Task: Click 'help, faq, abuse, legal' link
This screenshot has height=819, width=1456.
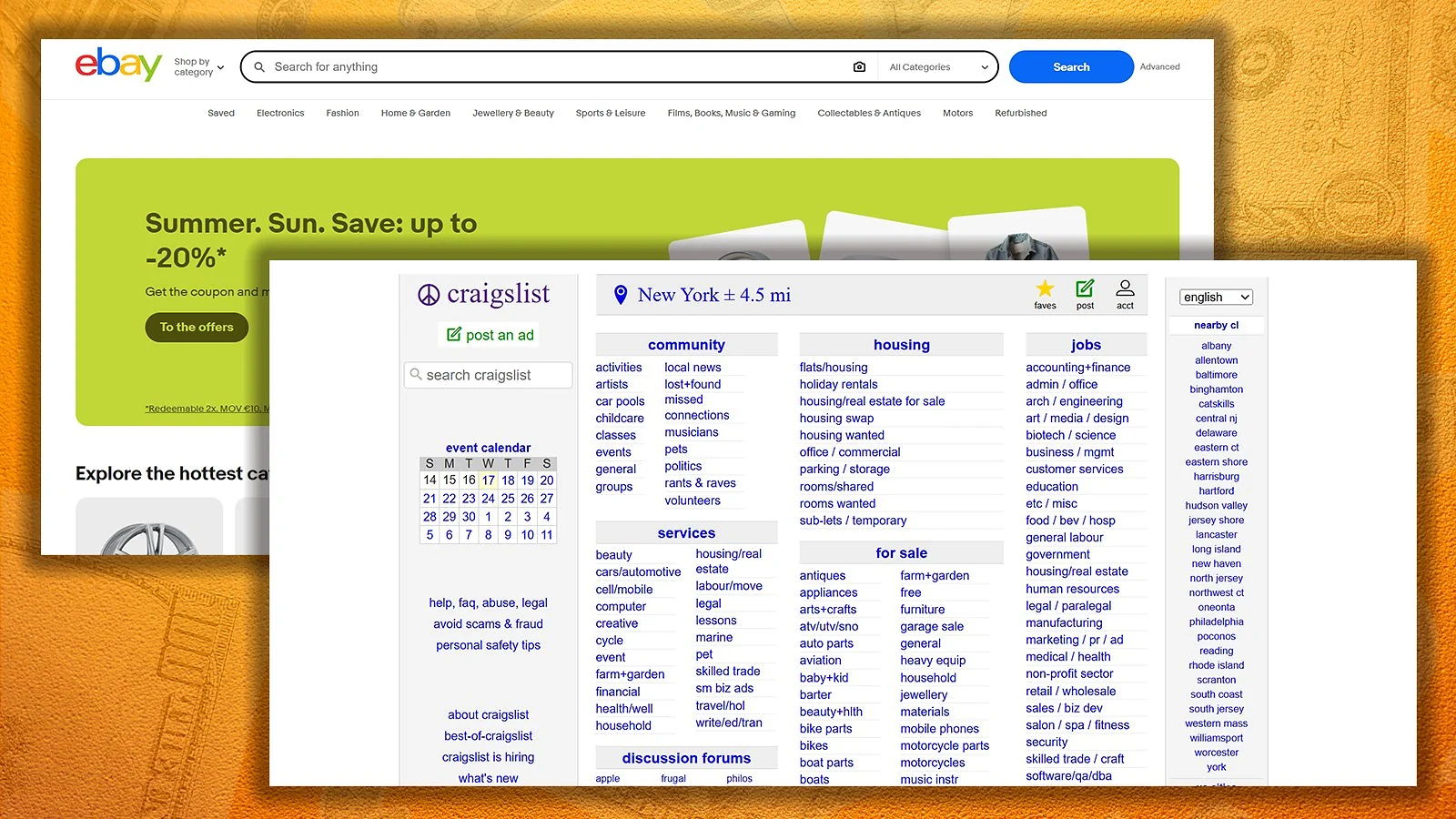Action: 488,603
